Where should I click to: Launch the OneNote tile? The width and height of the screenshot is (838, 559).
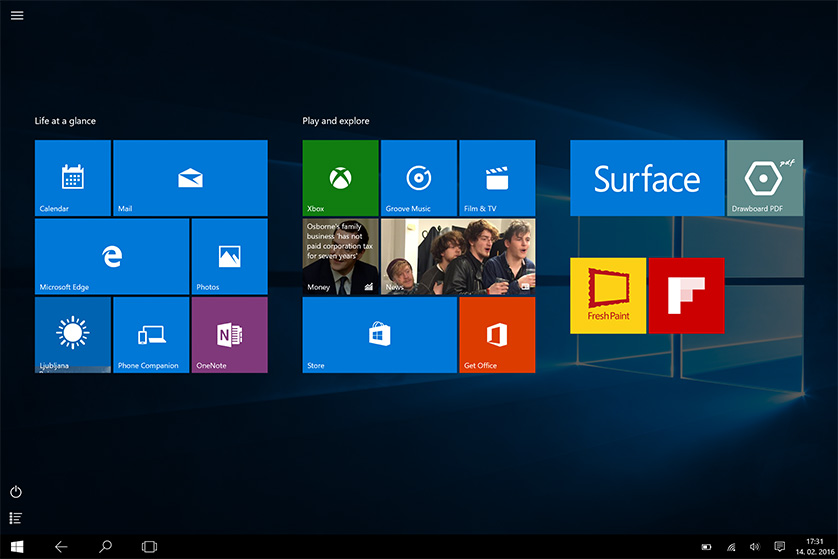coord(229,335)
